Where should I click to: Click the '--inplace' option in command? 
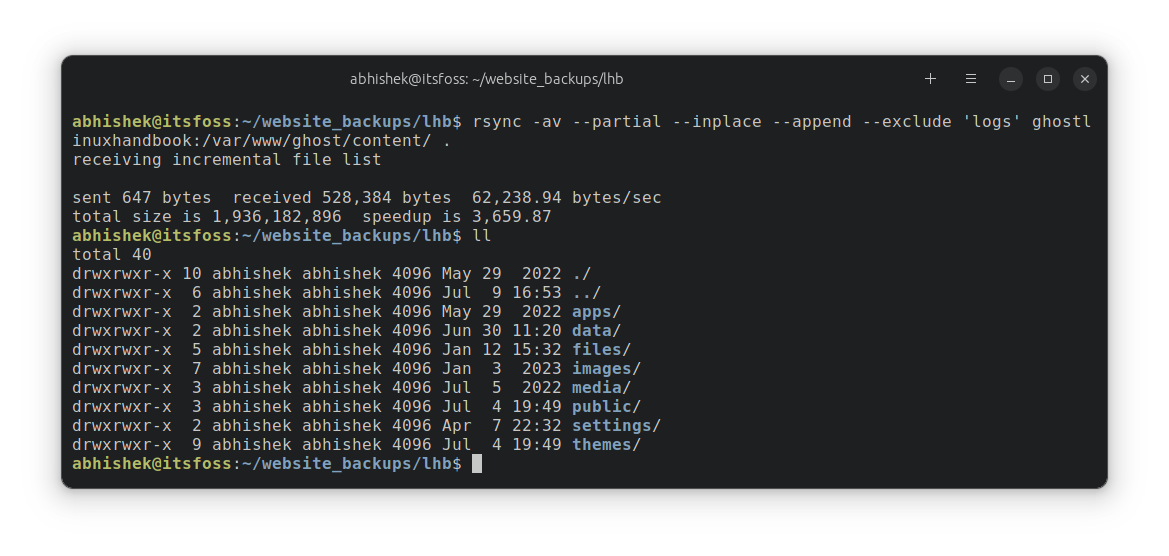[x=716, y=121]
